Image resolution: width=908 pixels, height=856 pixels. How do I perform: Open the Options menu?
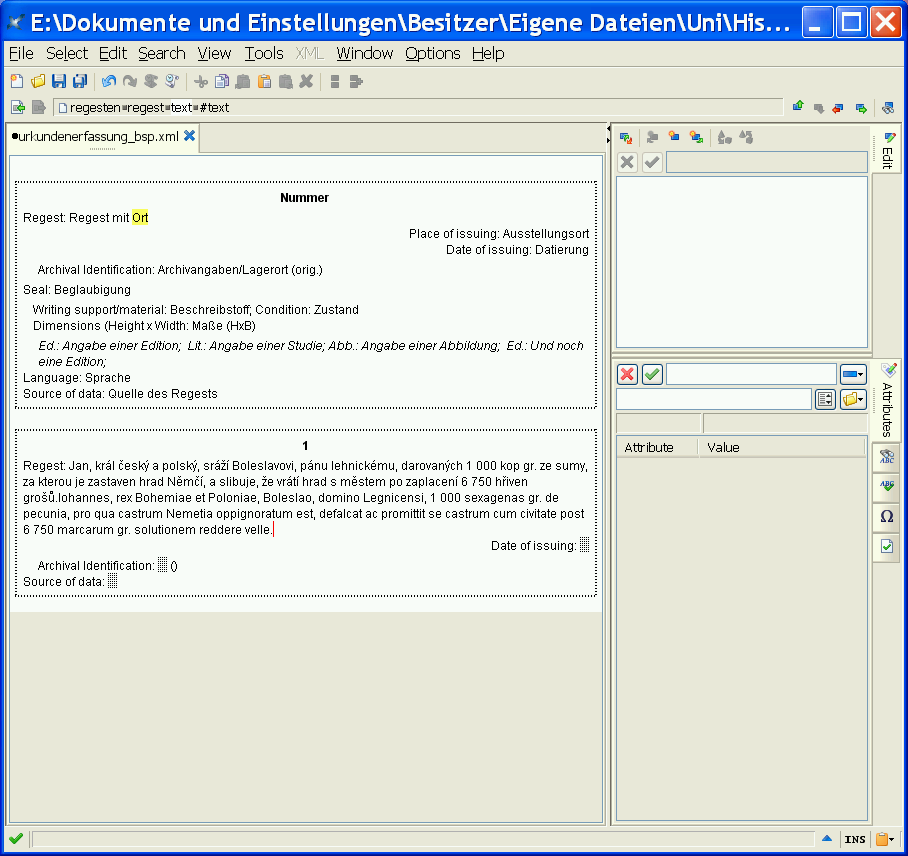tap(433, 53)
